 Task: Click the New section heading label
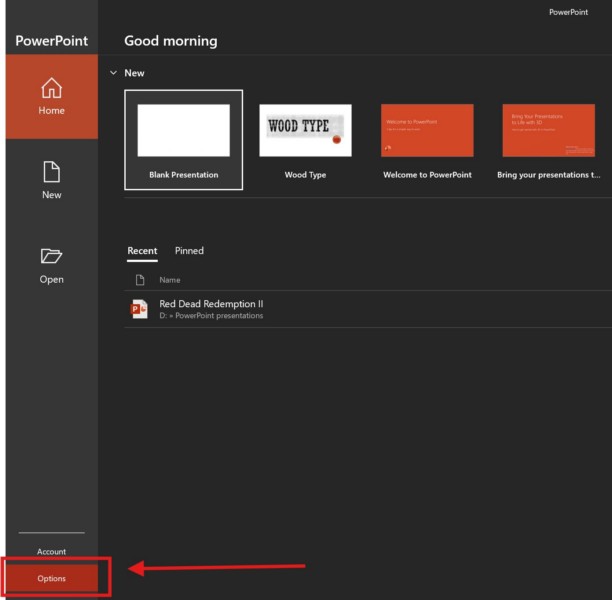tap(134, 73)
